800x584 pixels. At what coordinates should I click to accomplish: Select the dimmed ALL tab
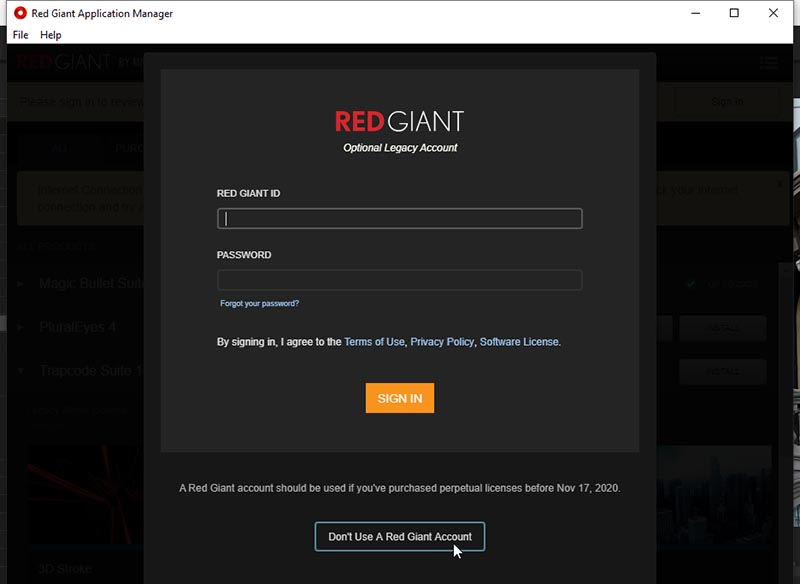pos(60,148)
